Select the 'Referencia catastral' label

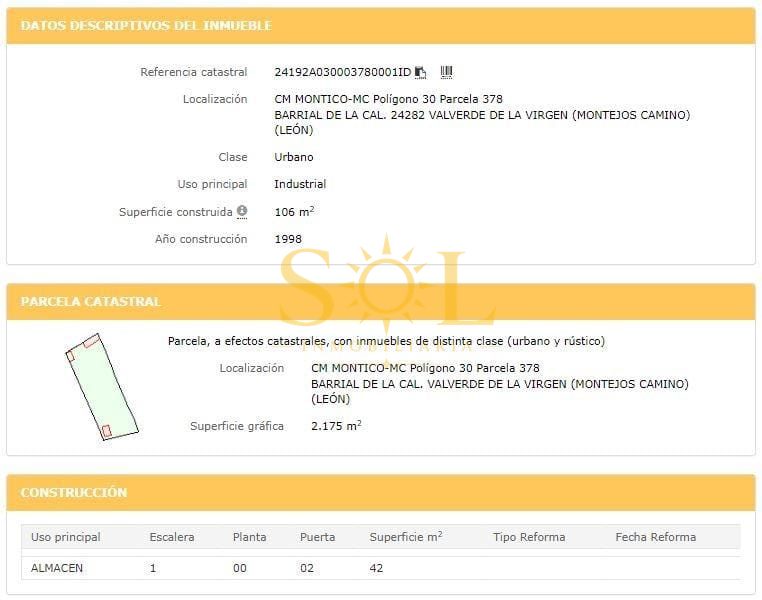[x=193, y=72]
